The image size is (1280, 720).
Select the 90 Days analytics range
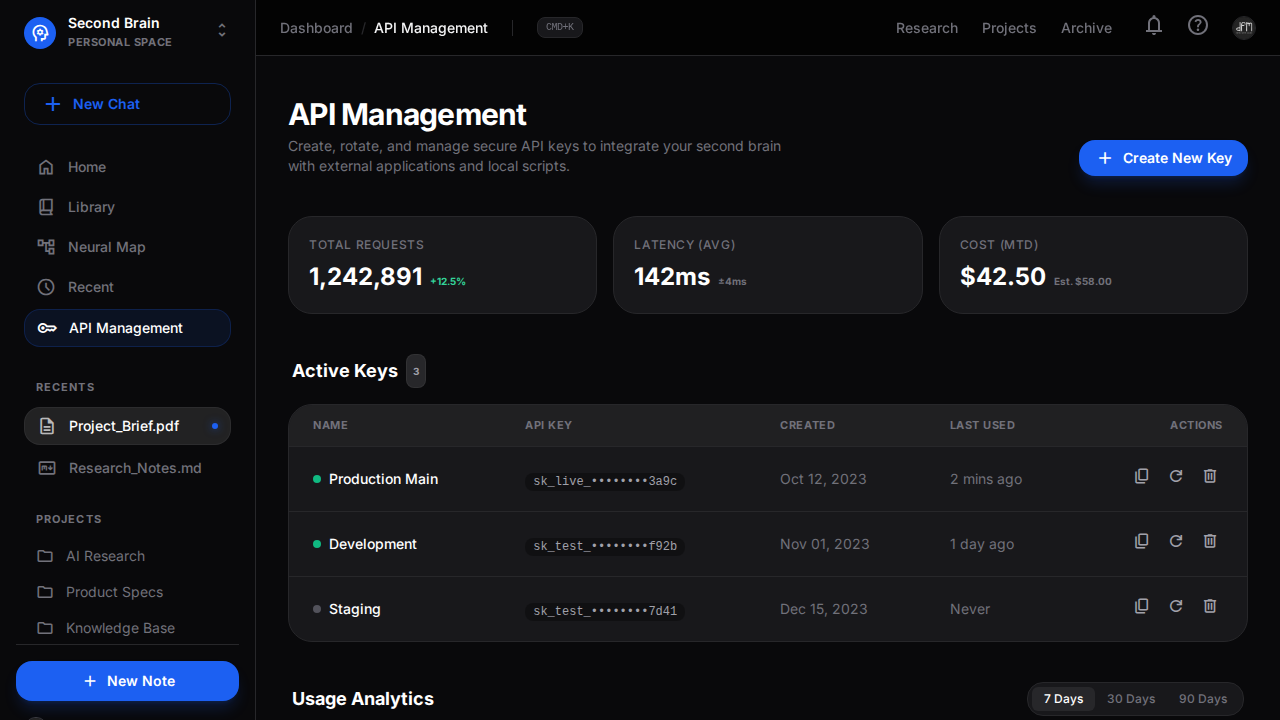point(1202,699)
